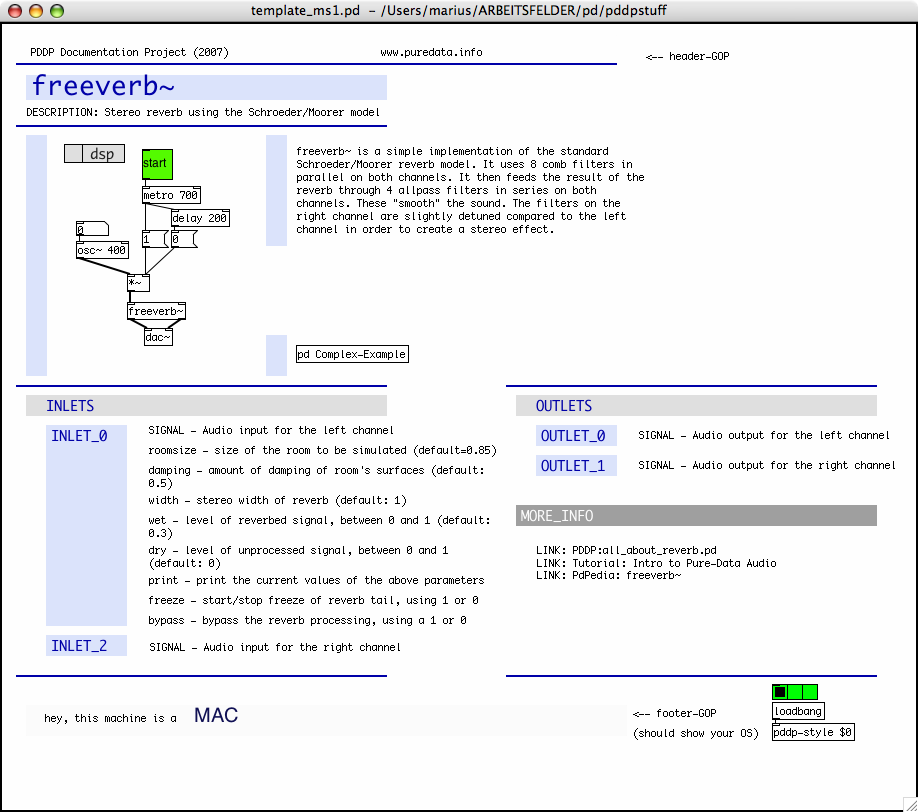918x812 pixels.
Task: Open LINK PDDP:all_about_reverb.pd
Action: point(626,550)
